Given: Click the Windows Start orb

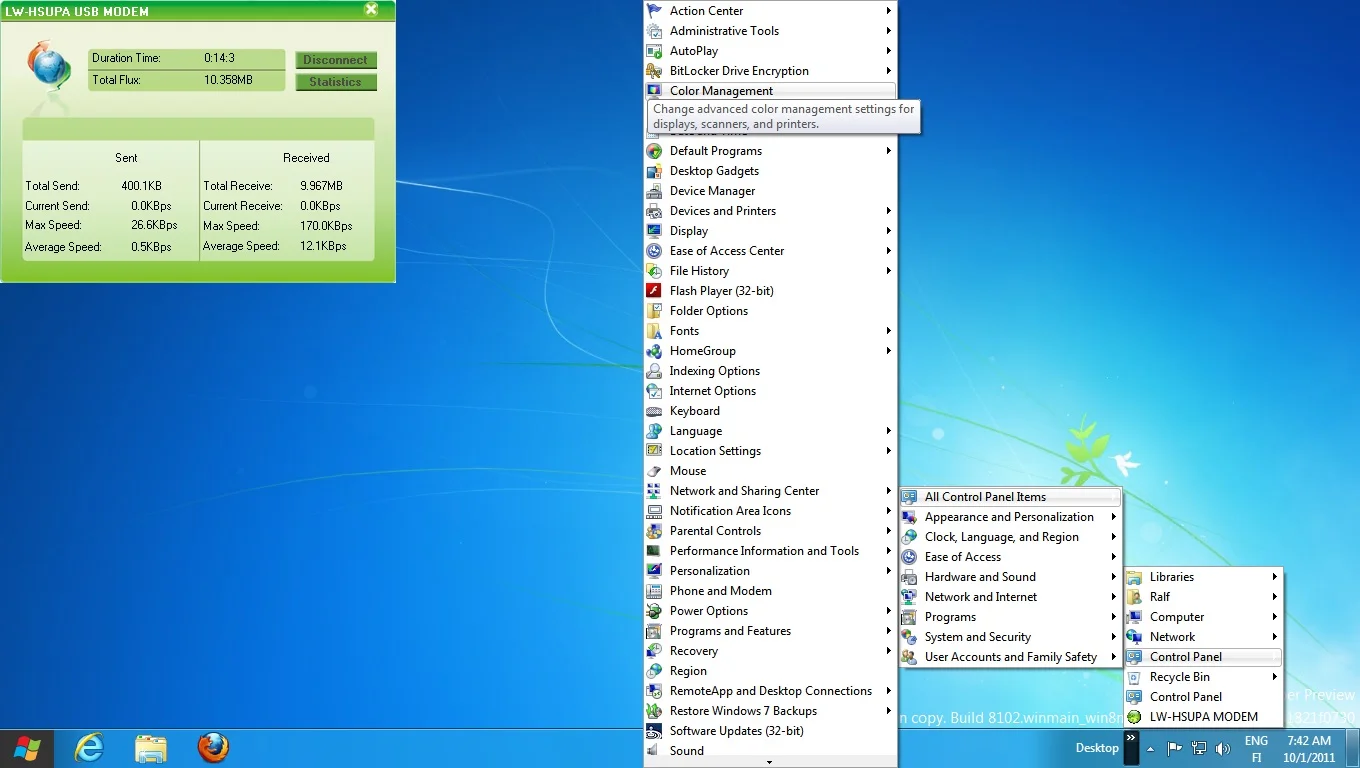Looking at the screenshot, I should (27, 747).
